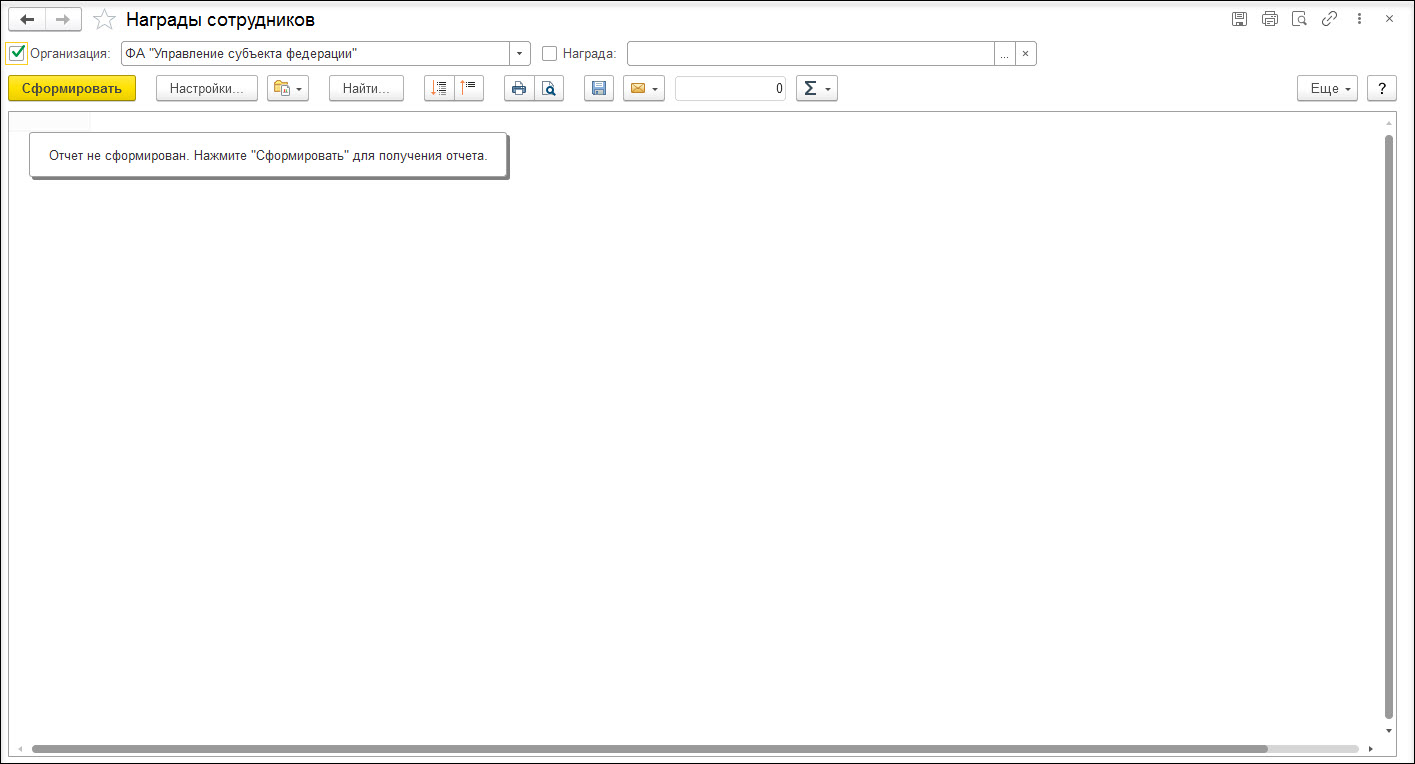Click the save diskette icon in title bar
1415x764 pixels.
(1239, 19)
